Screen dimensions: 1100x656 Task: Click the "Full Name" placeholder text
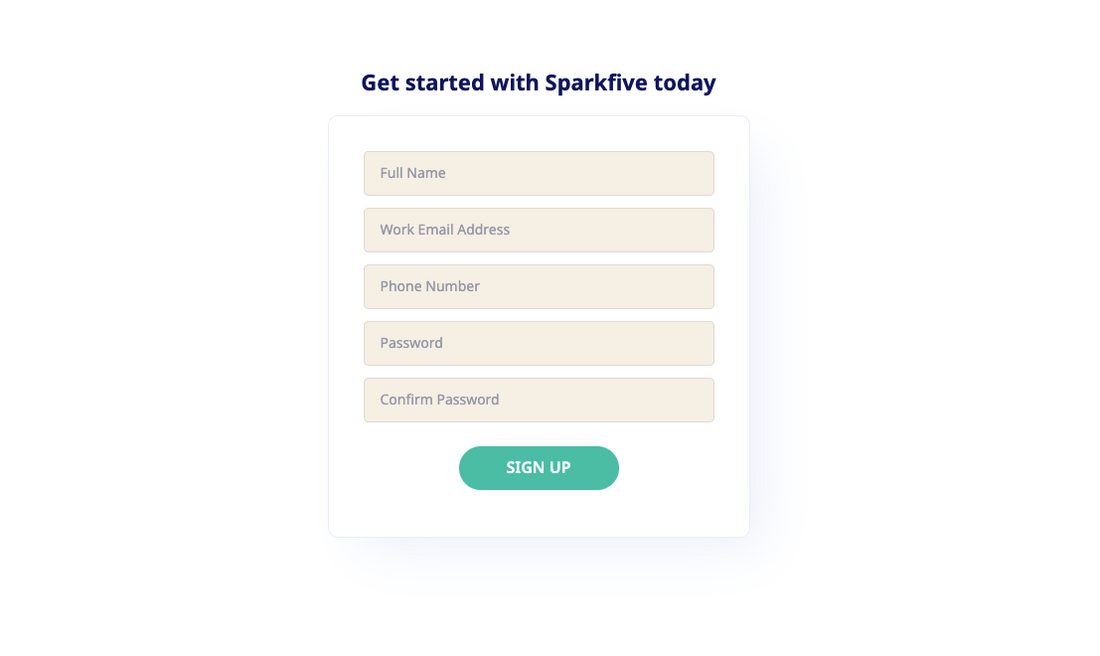click(413, 173)
